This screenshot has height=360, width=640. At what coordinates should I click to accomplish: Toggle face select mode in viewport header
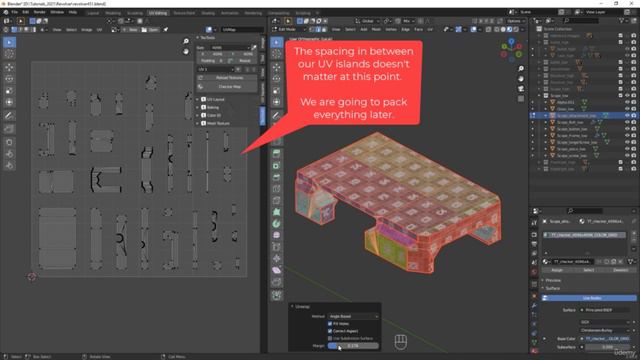point(324,29)
